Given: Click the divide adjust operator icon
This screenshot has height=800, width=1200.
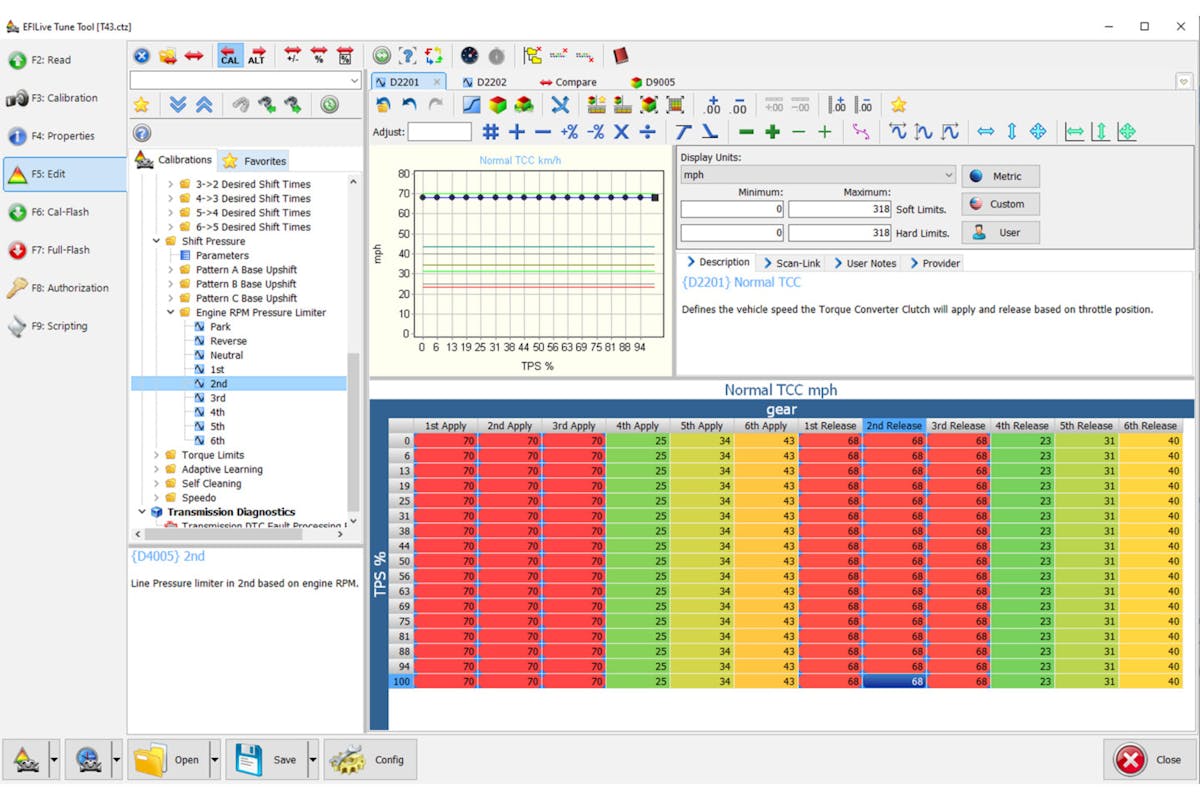Looking at the screenshot, I should [647, 132].
